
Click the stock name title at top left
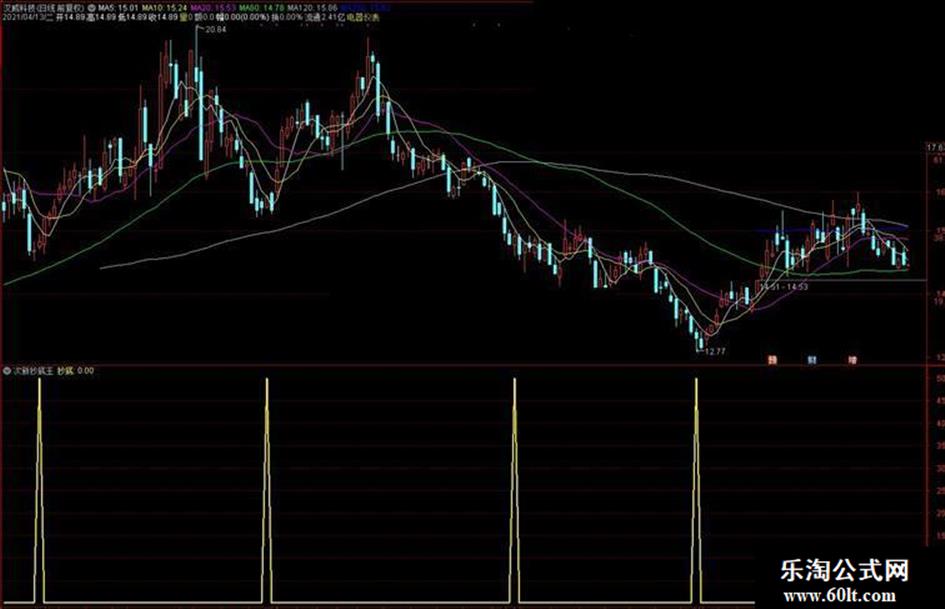(44, 8)
